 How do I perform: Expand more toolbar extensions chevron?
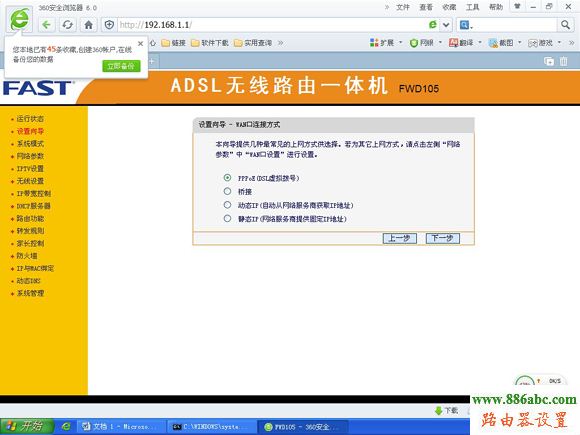coord(571,43)
